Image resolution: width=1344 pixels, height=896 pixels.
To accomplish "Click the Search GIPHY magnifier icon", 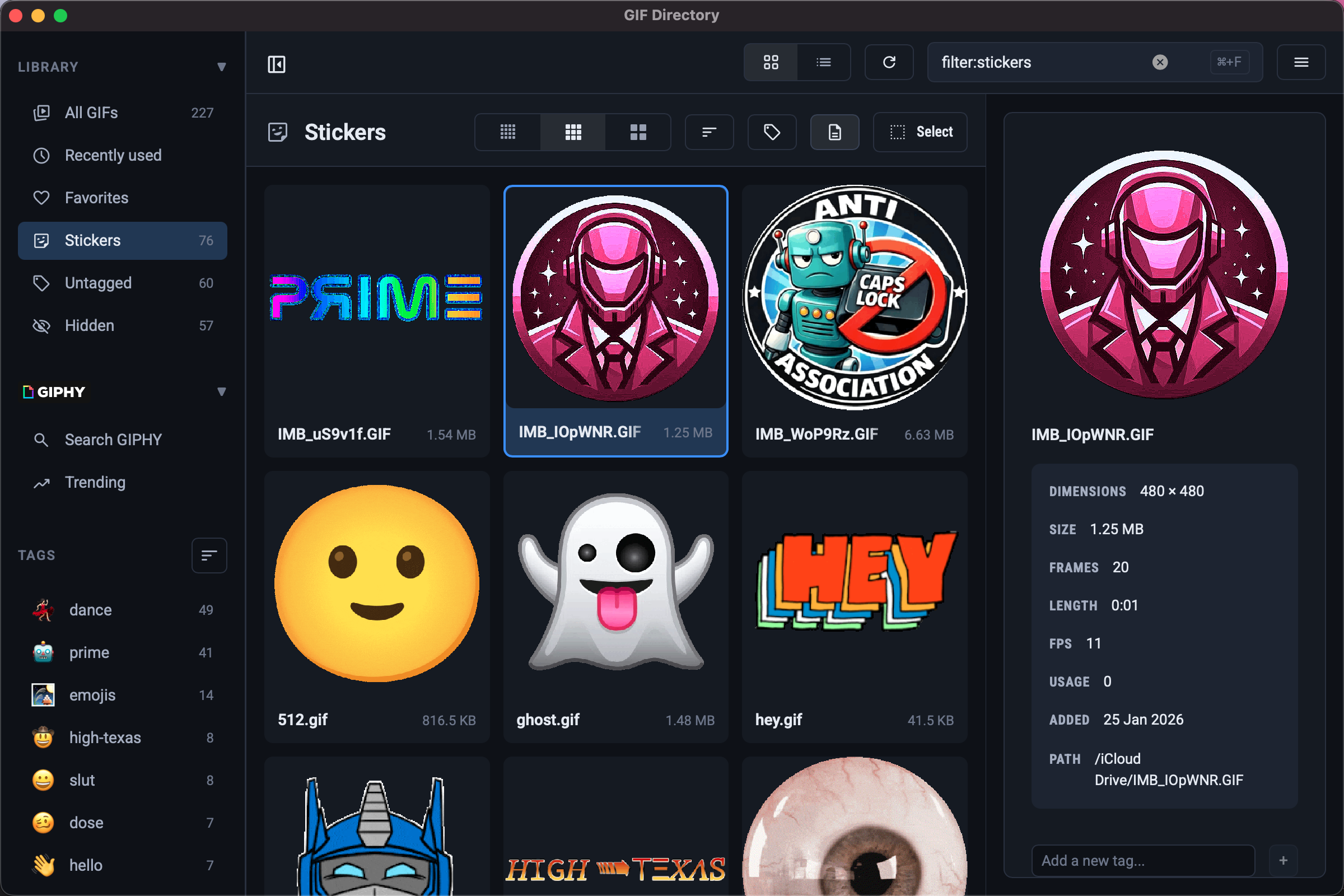I will coord(41,440).
